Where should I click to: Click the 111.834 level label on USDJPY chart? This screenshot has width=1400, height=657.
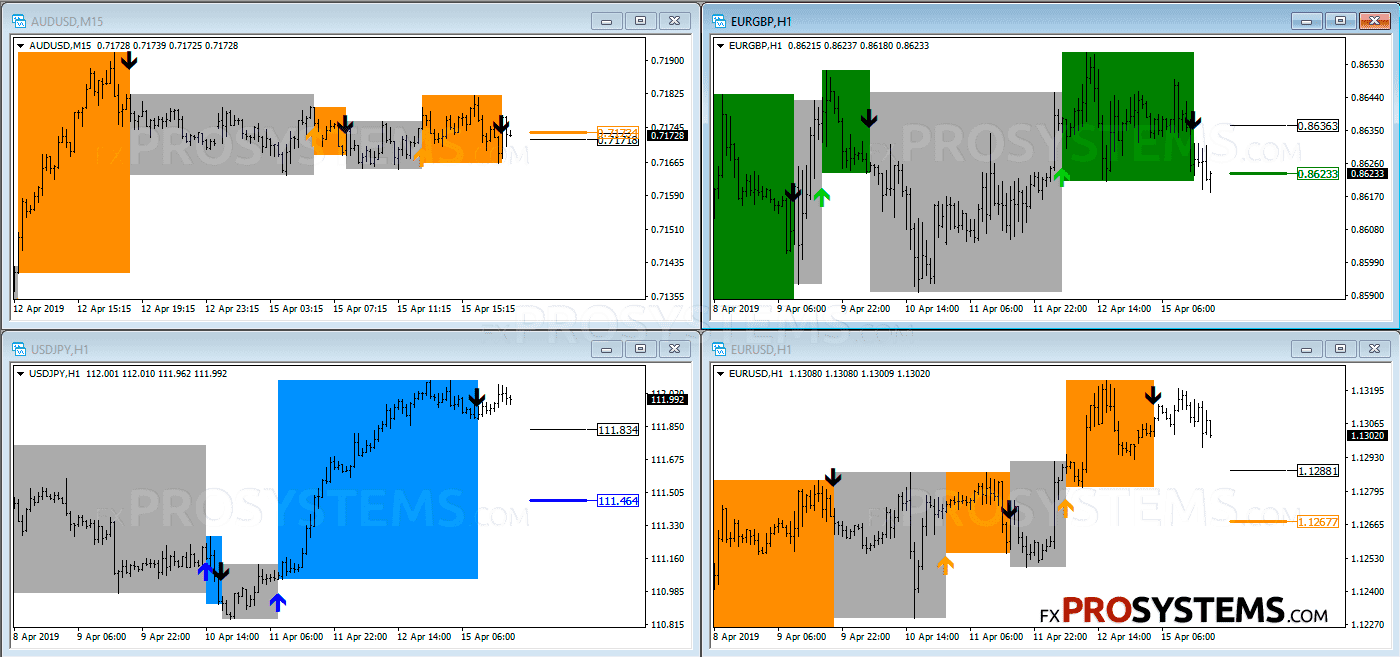(x=618, y=430)
